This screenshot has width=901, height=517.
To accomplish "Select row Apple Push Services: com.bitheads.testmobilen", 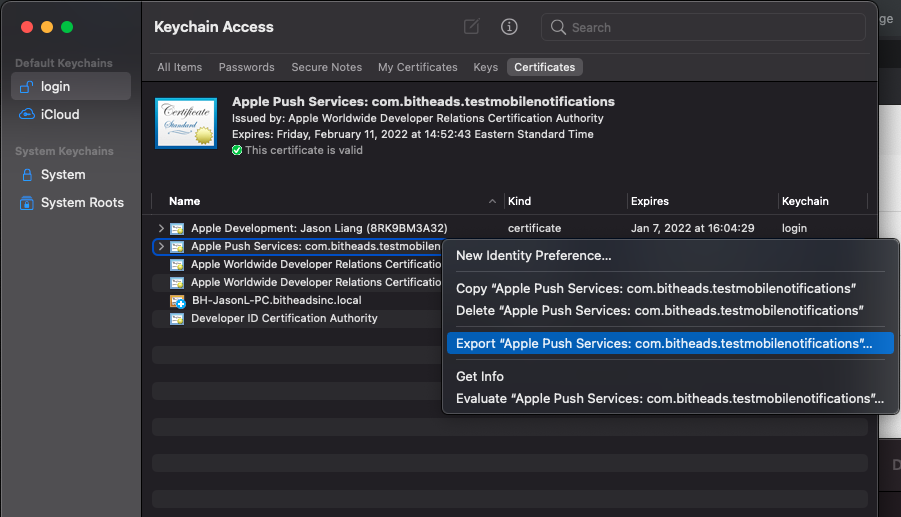I will [x=297, y=246].
